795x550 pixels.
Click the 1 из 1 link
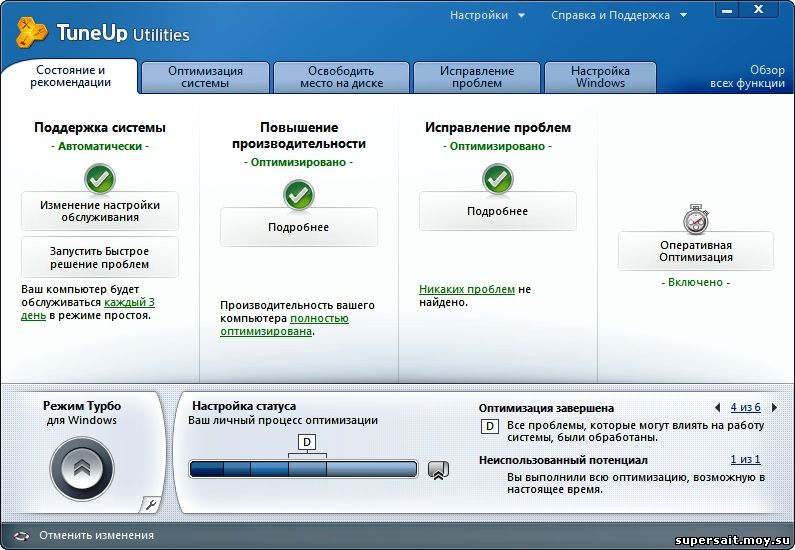(x=745, y=459)
